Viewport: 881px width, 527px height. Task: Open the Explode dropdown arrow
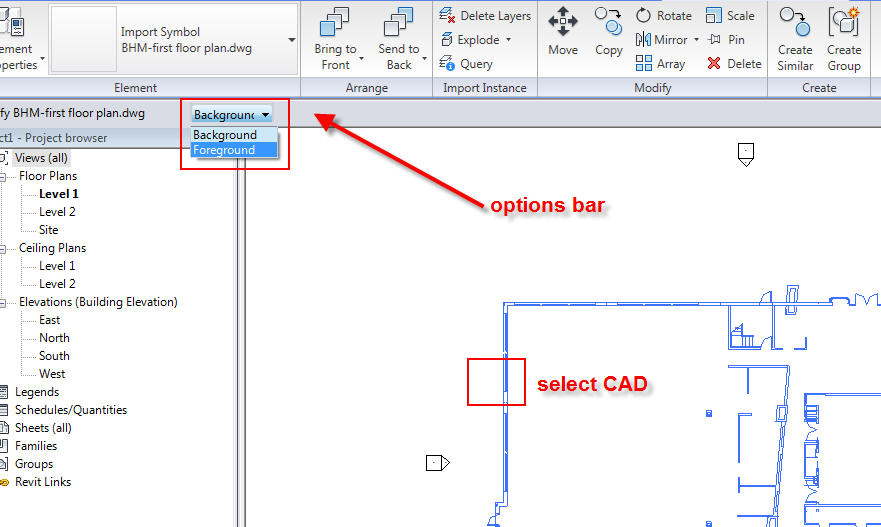tap(508, 40)
